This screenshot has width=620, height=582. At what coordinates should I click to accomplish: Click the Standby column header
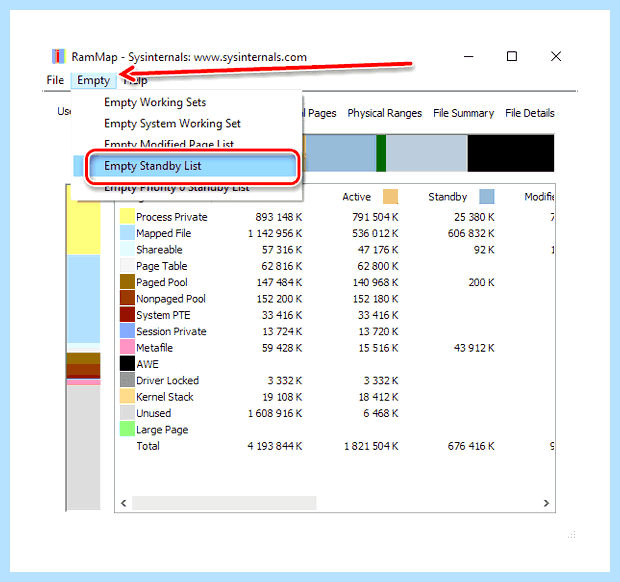(x=448, y=197)
